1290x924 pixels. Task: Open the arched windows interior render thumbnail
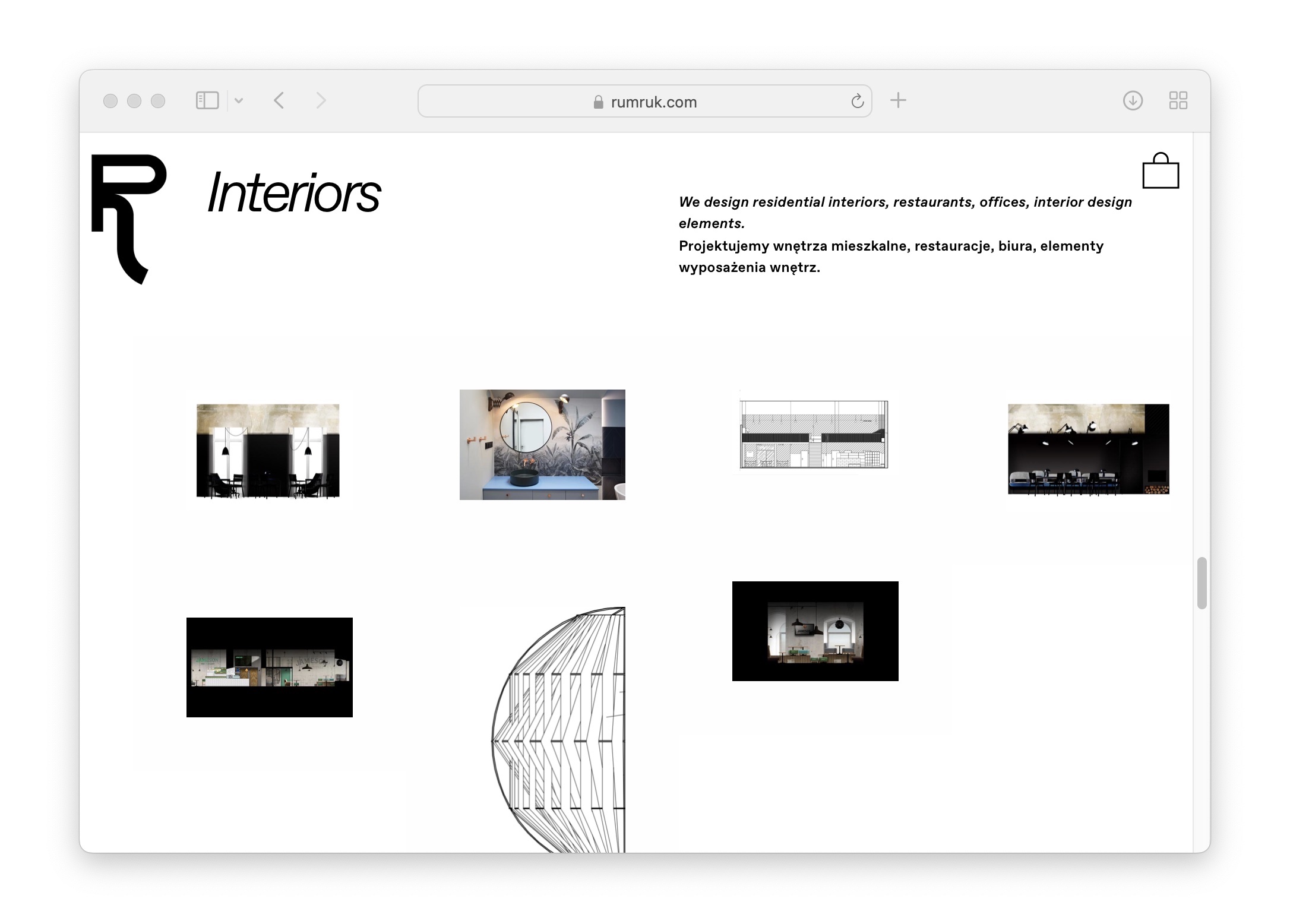(x=815, y=631)
